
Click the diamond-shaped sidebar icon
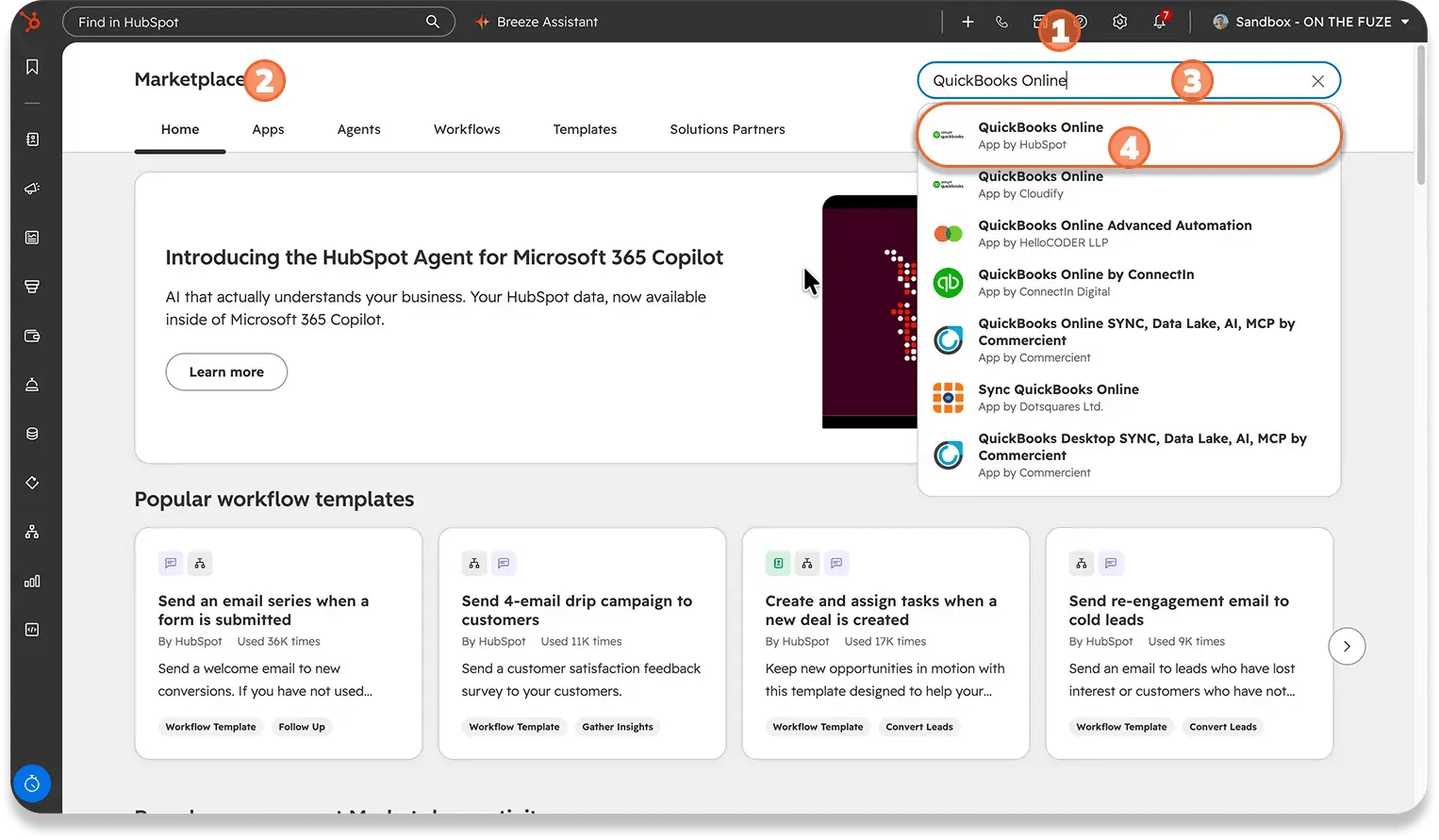32,483
